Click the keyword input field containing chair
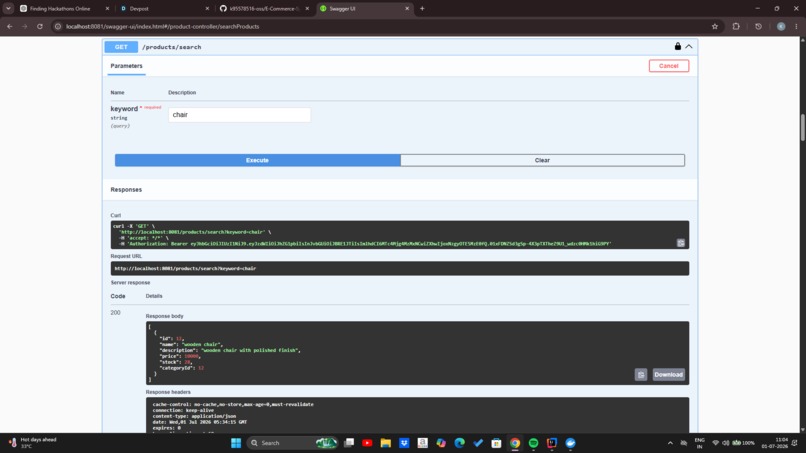This screenshot has width=806, height=453. (239, 115)
